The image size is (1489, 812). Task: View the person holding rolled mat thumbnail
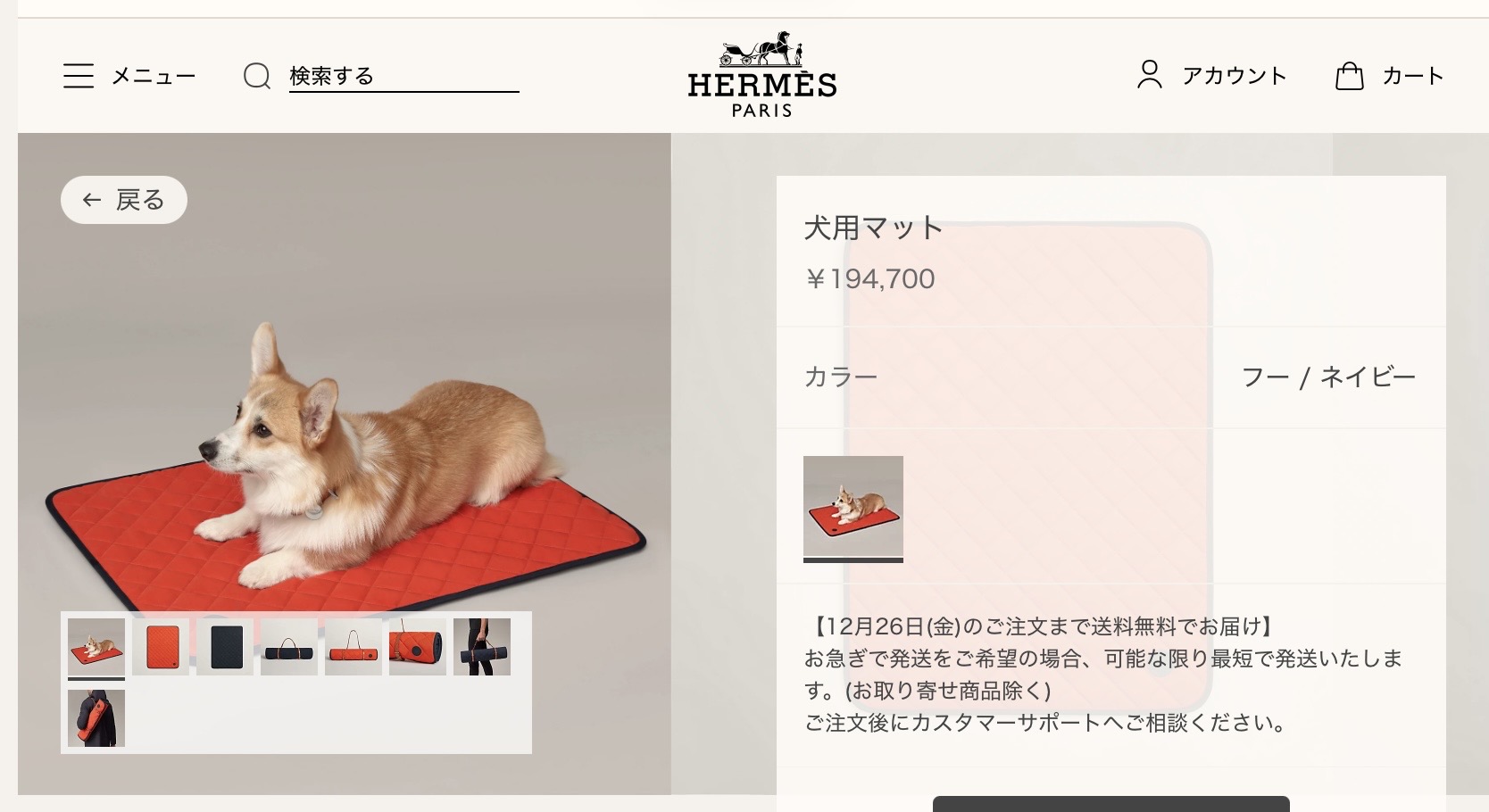click(x=482, y=647)
